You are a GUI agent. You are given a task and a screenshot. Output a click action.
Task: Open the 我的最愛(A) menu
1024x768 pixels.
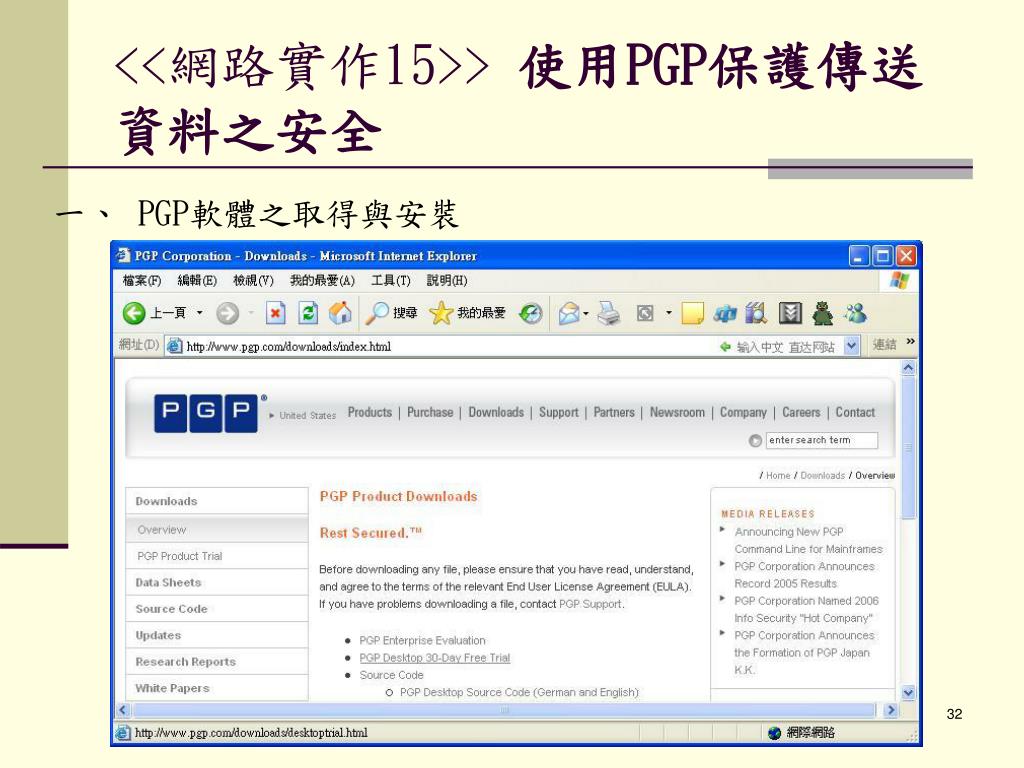[x=323, y=281]
